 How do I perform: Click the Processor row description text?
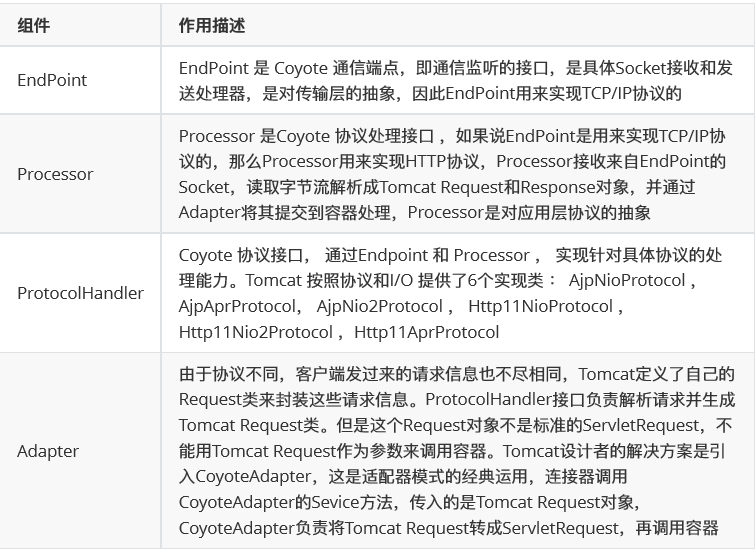452,174
